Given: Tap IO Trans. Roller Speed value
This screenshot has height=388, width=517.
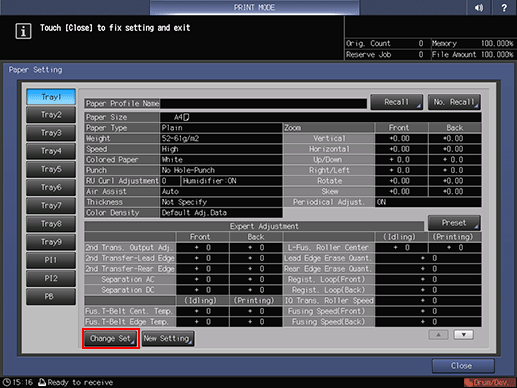Looking at the screenshot, I should tap(428, 301).
